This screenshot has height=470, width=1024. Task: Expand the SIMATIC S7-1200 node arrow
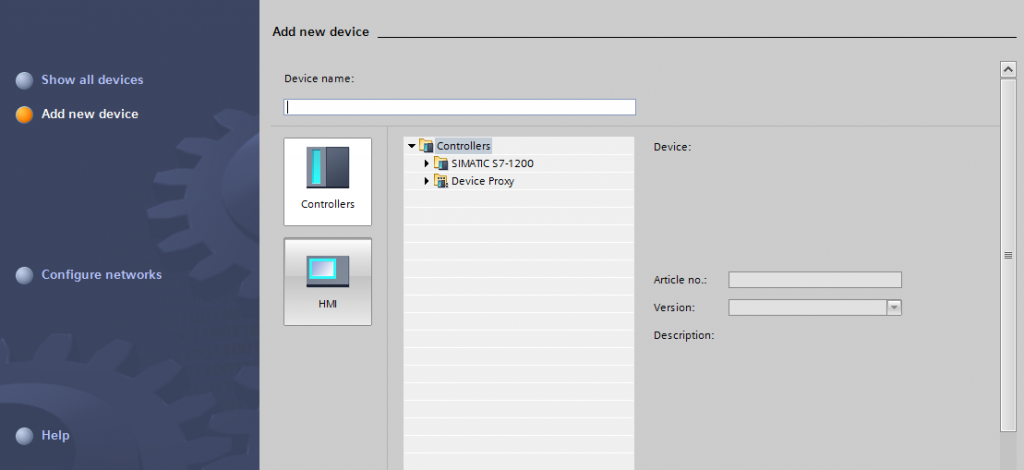427,163
